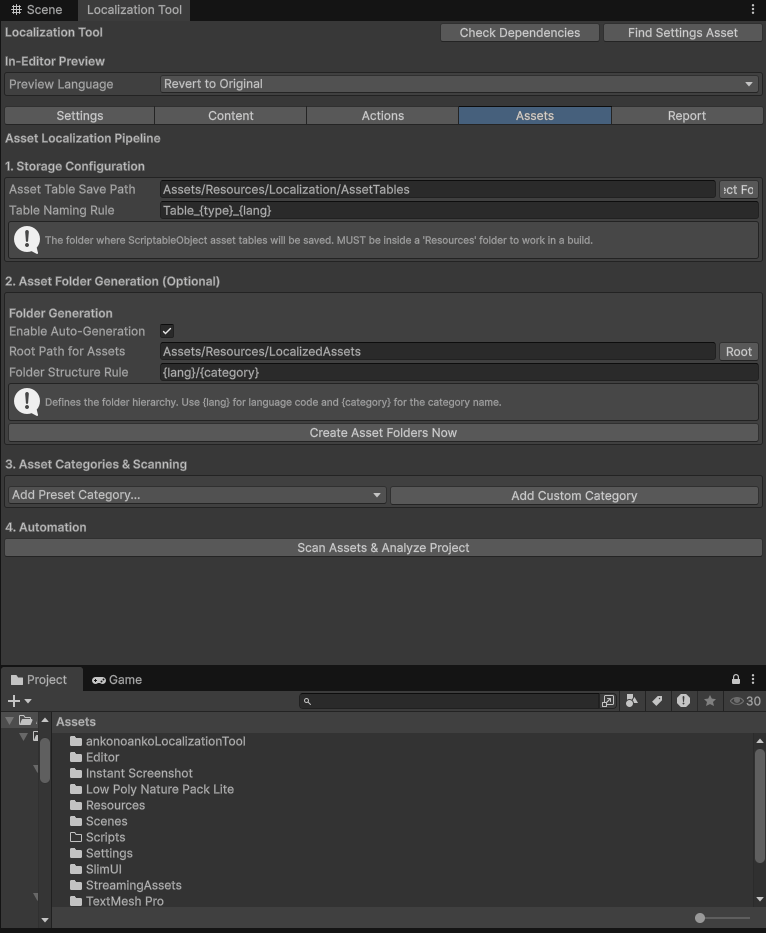
Task: Click Find Settings Asset button
Action: (683, 33)
